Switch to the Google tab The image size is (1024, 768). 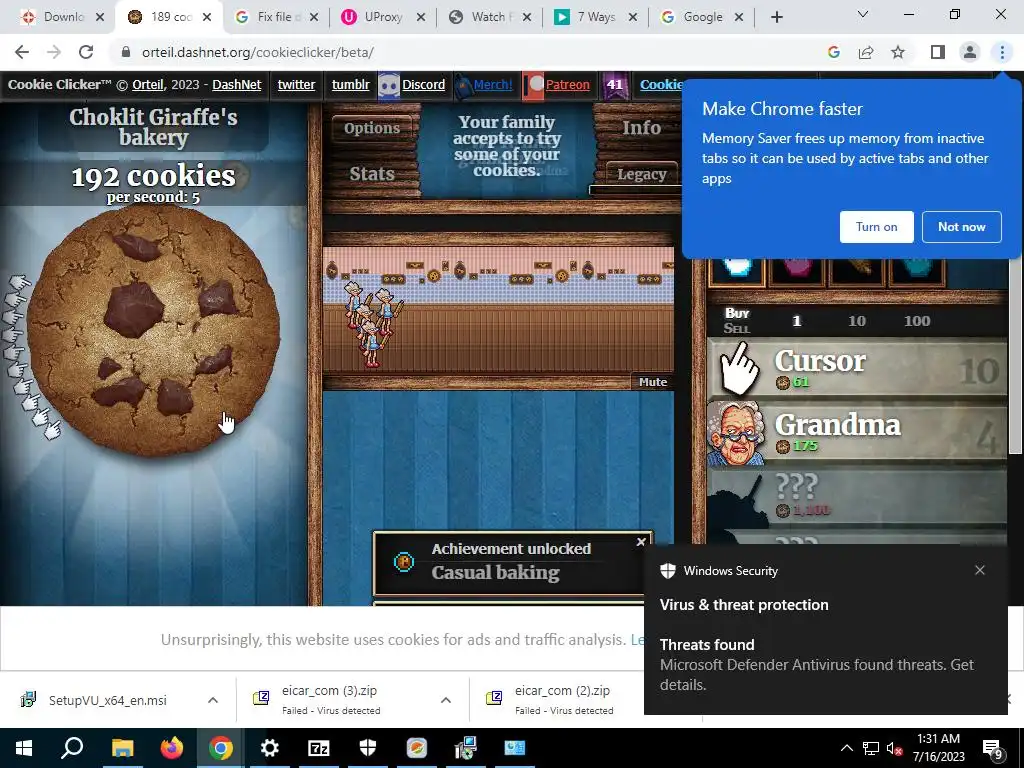point(702,17)
